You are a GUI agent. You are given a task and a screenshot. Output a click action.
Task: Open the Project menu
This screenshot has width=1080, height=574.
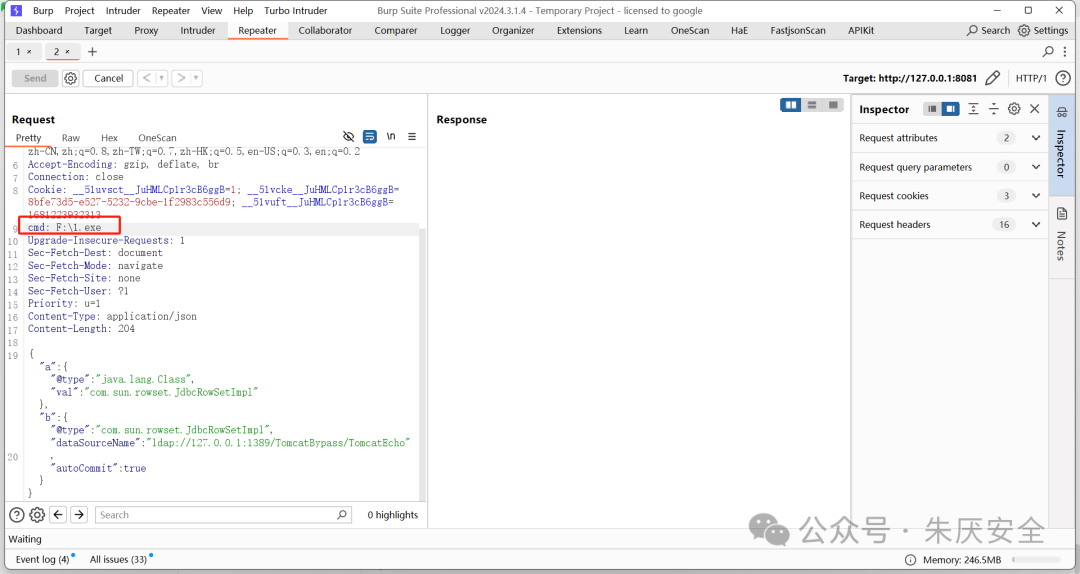pyautogui.click(x=79, y=10)
